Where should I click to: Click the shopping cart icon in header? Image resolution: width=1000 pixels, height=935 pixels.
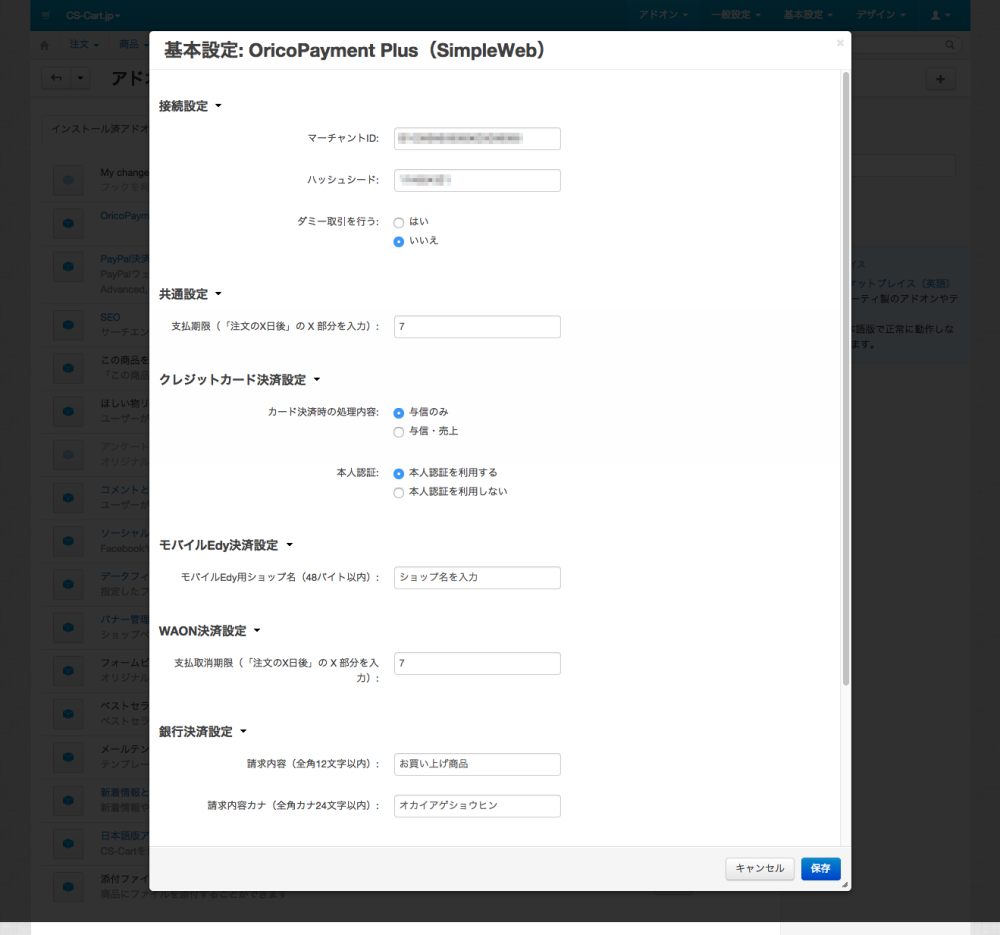(46, 15)
